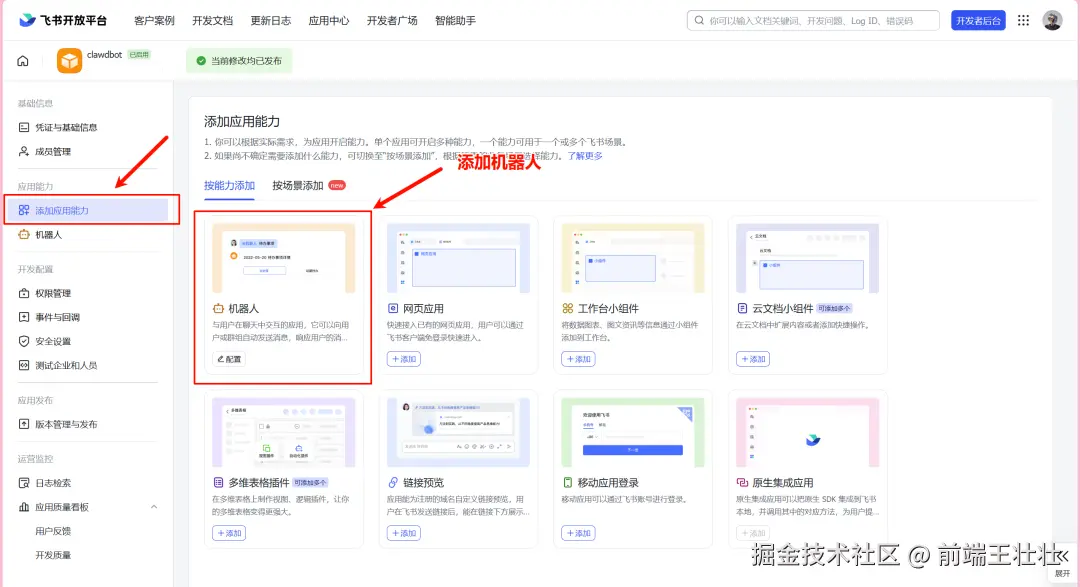Add the 多维表格插件 capability
This screenshot has height=587, width=1080.
(x=229, y=533)
